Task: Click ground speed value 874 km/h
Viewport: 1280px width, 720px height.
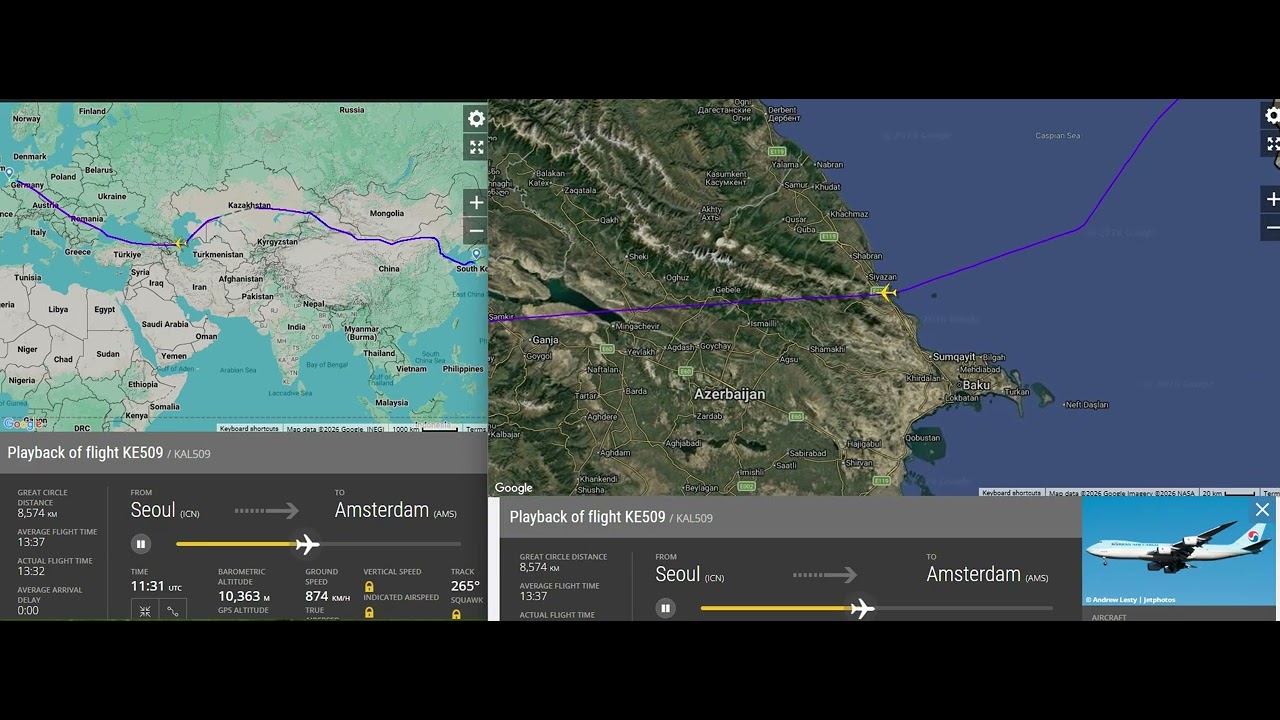Action: click(x=328, y=596)
